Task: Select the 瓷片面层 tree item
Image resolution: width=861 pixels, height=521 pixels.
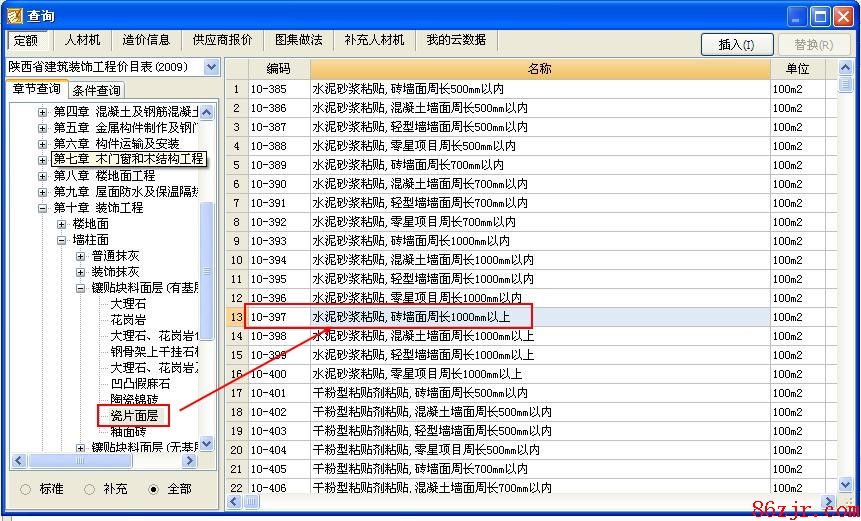Action: (x=134, y=414)
